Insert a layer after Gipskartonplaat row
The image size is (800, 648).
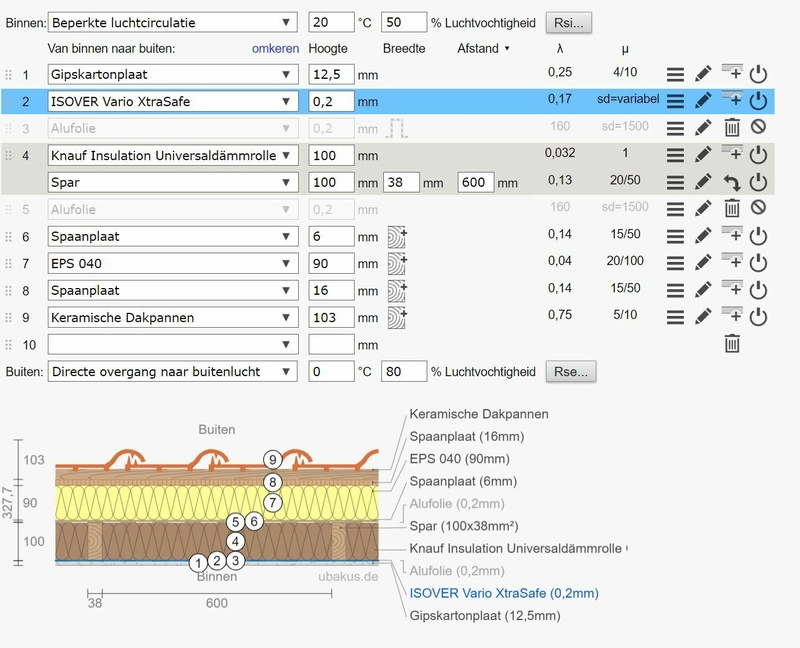732,72
